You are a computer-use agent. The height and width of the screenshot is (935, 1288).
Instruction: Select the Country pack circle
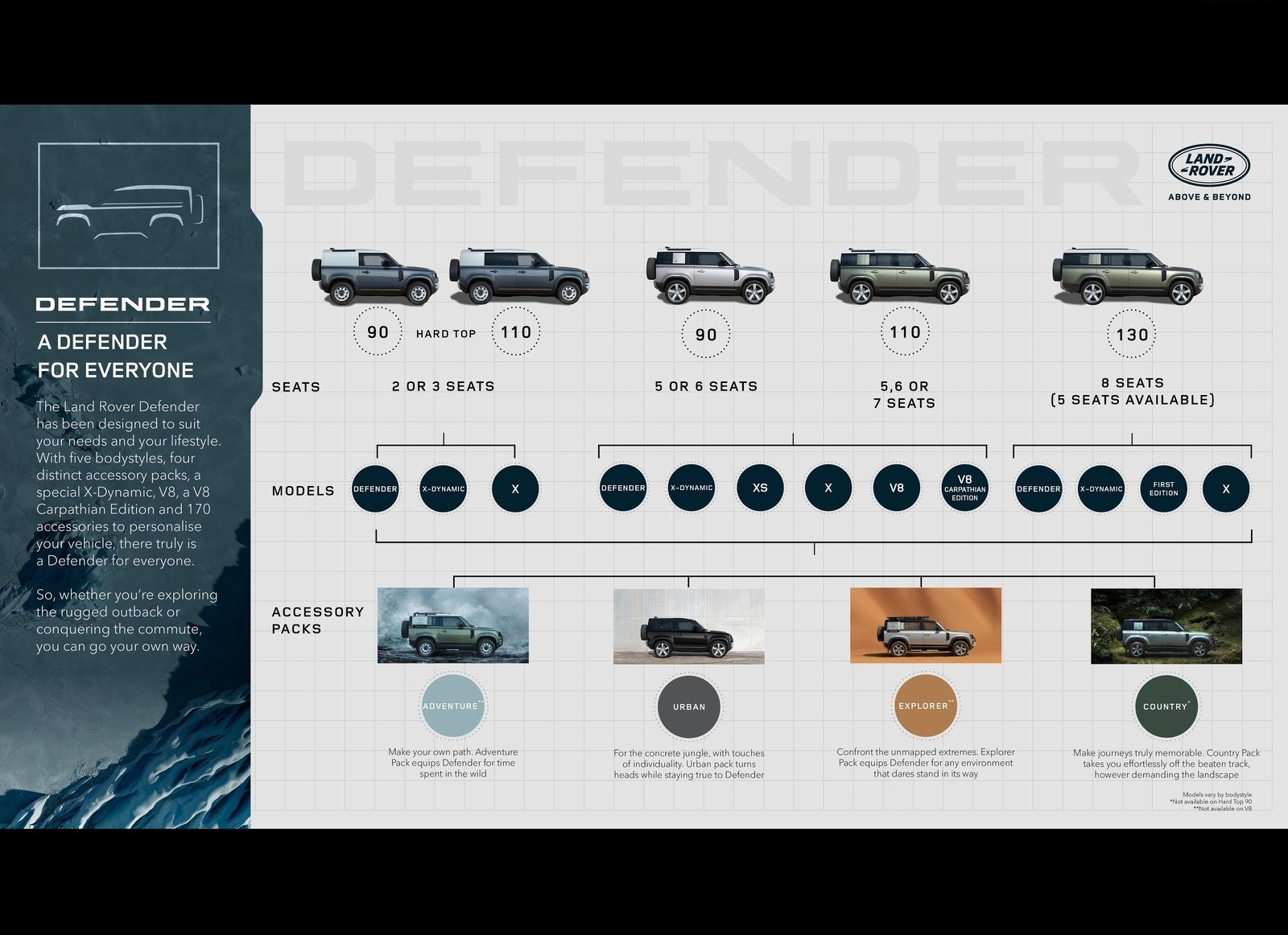pyautogui.click(x=1166, y=706)
